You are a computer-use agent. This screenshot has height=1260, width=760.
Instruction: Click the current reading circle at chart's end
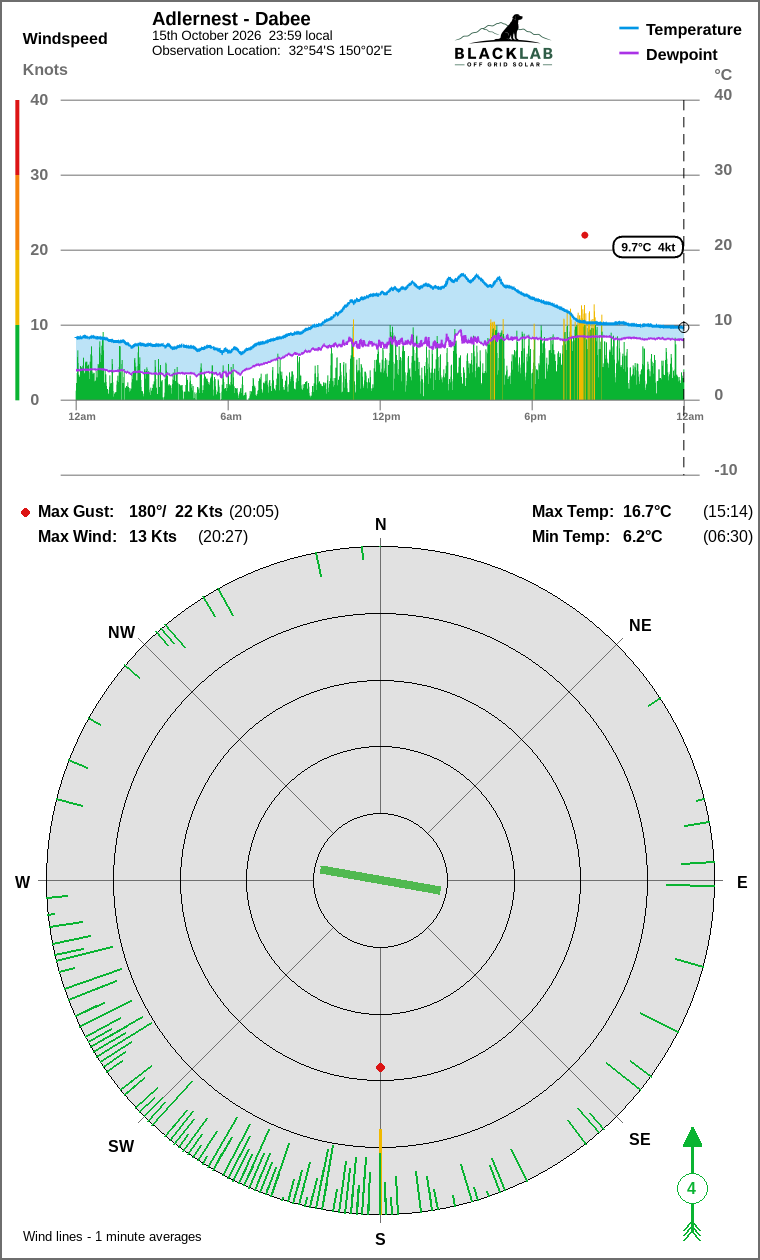(x=684, y=327)
